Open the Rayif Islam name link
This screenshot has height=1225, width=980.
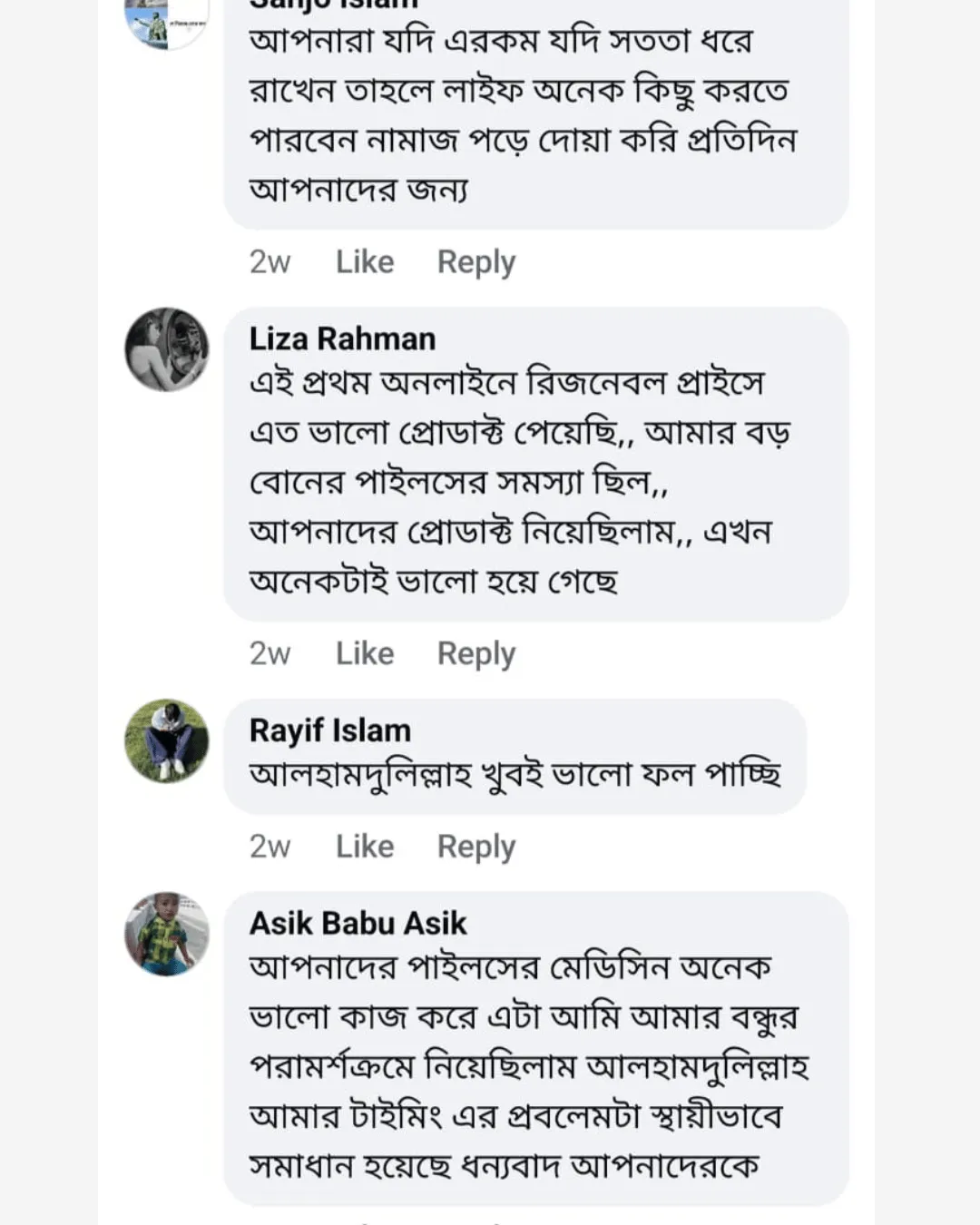[x=330, y=730]
